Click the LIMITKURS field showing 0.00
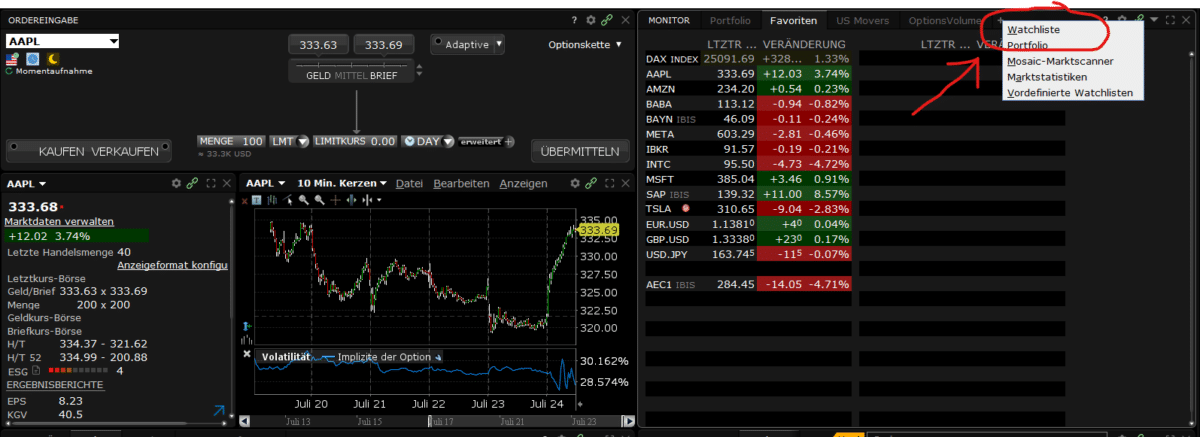The height and width of the screenshot is (437, 1200). click(x=356, y=141)
